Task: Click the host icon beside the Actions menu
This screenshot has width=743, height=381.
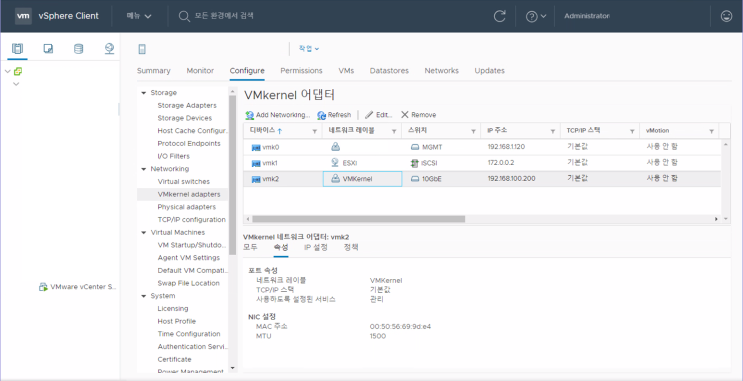Action: pos(141,49)
